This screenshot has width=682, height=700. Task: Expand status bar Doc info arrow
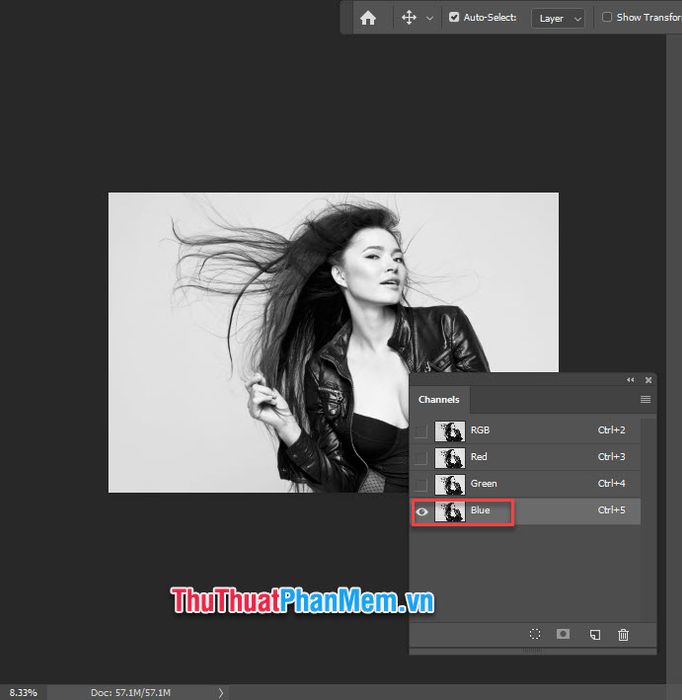[220, 693]
